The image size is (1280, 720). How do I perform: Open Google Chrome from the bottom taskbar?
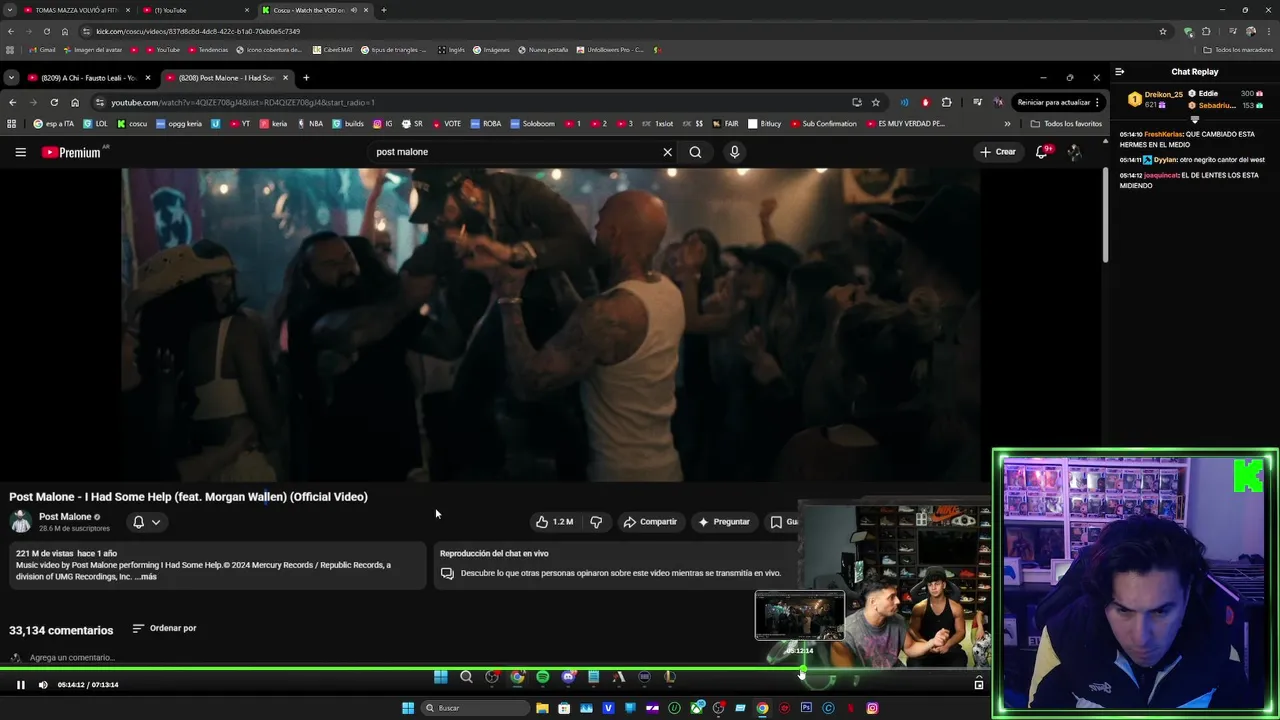[762, 708]
